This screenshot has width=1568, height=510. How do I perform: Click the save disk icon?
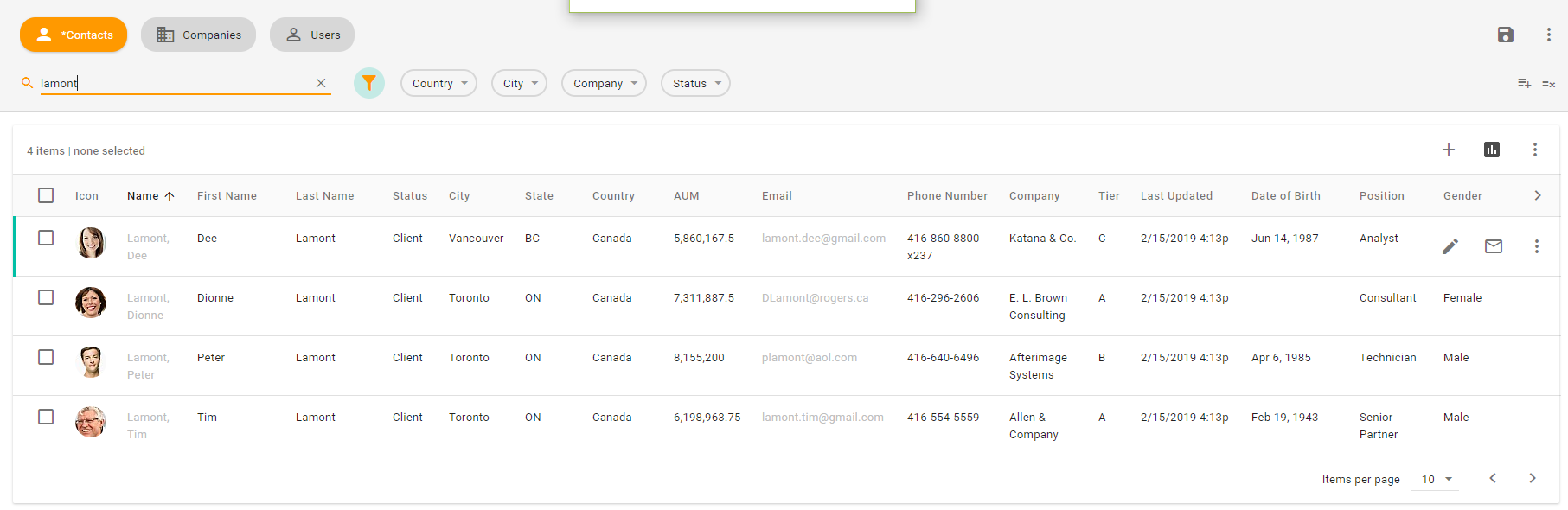point(1506,35)
